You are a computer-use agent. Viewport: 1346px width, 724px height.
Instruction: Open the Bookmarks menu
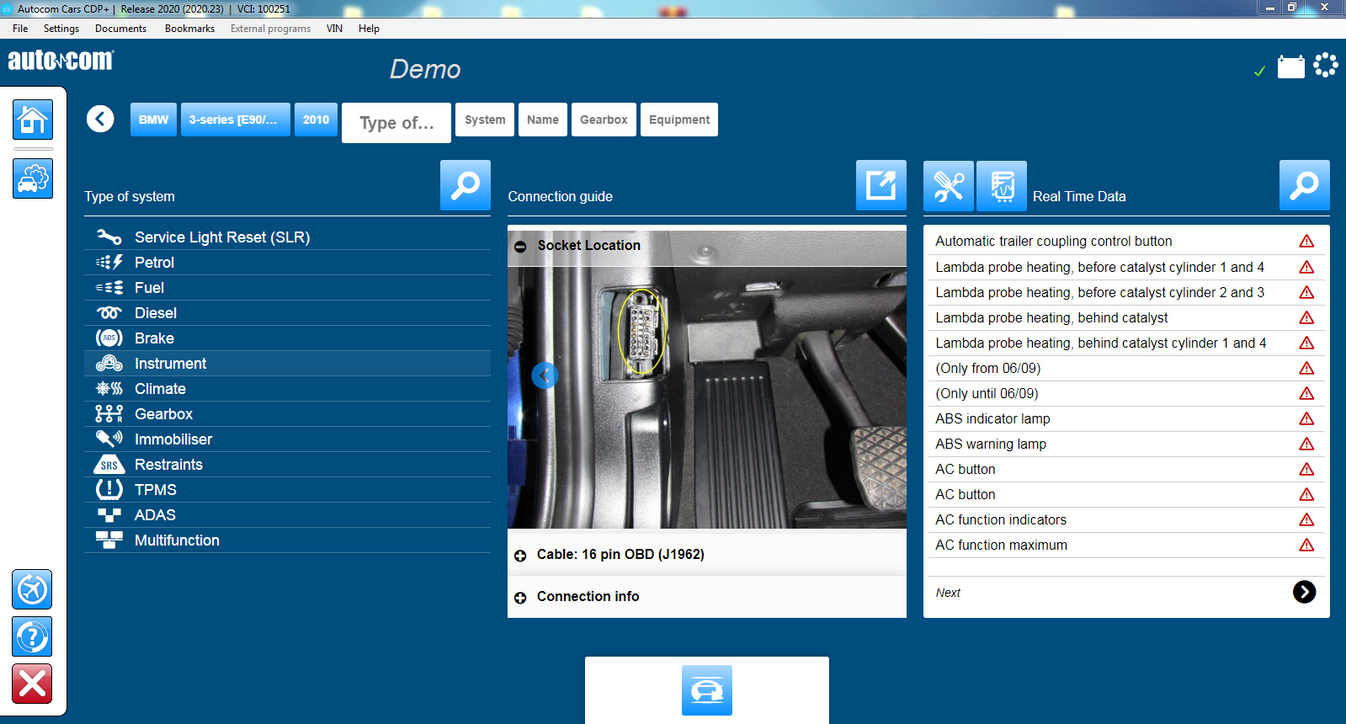[x=189, y=28]
